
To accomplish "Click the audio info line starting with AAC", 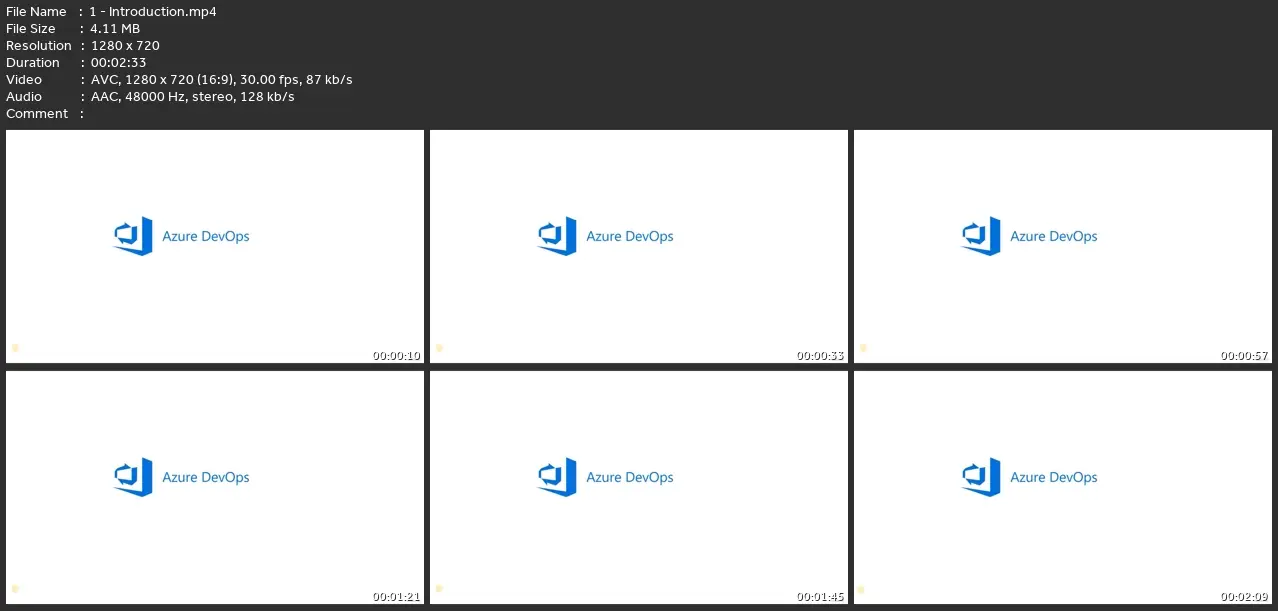I will pos(192,97).
